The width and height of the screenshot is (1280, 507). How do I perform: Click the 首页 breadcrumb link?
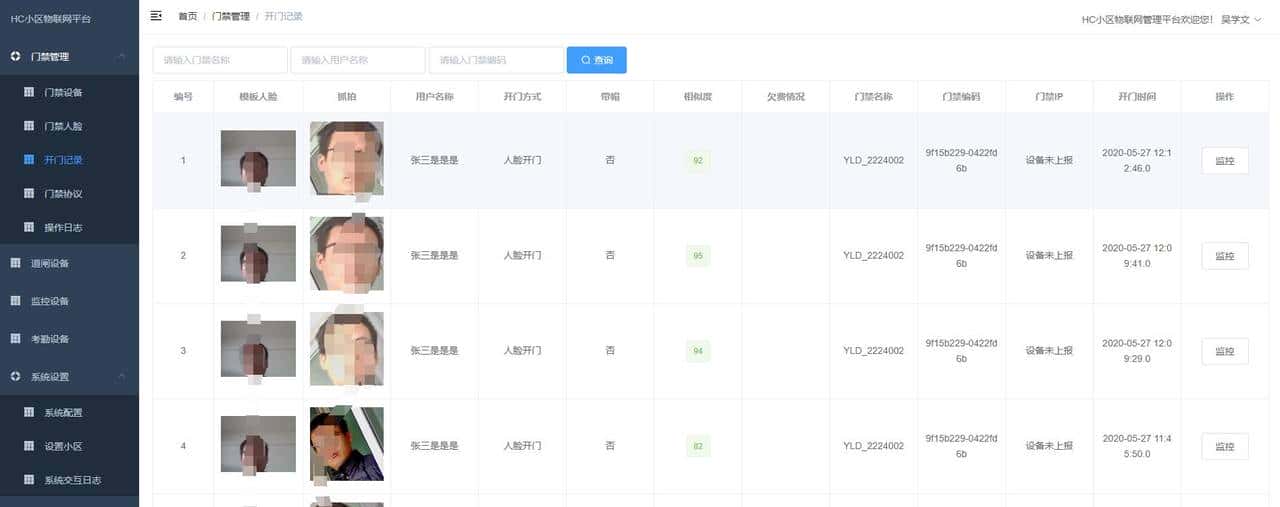point(187,17)
